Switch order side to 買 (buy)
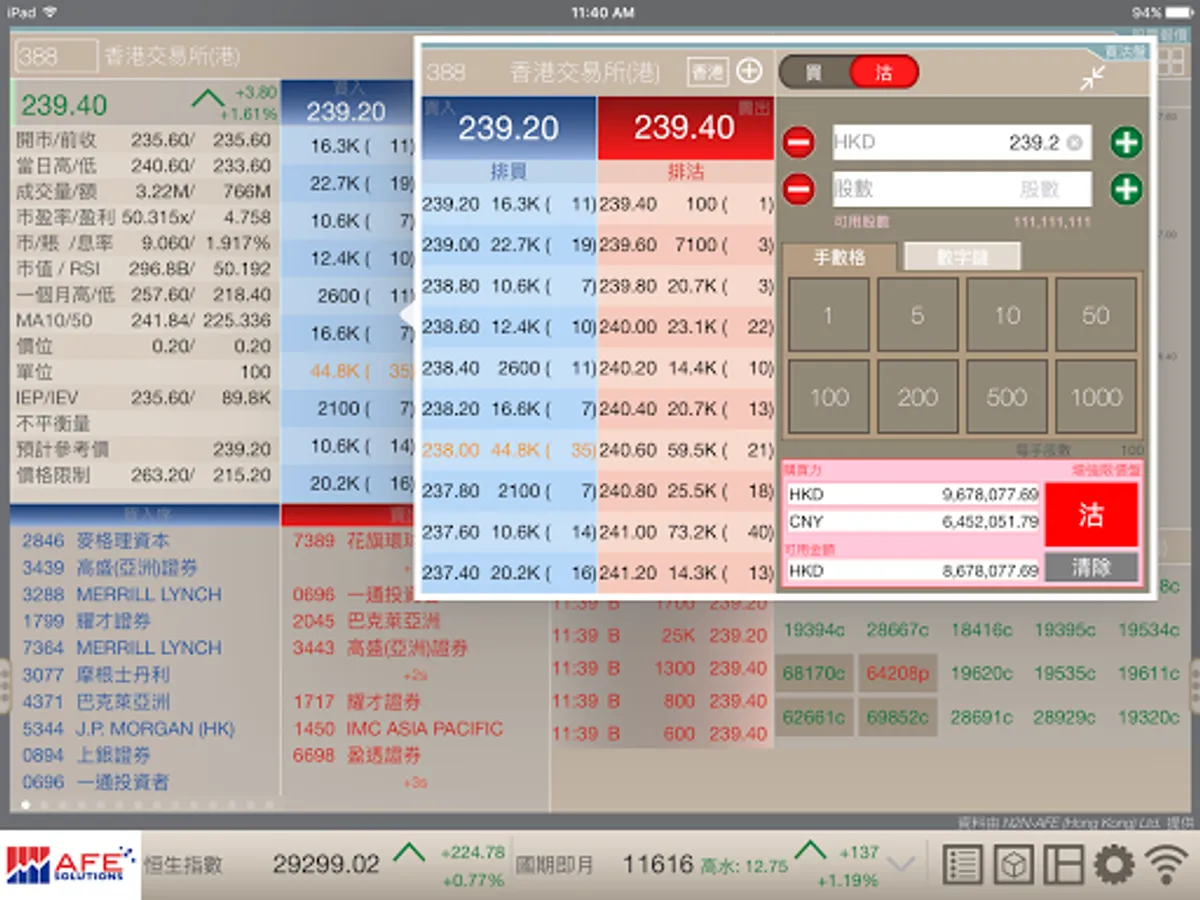Screen dimensions: 1200x900 [x=814, y=72]
